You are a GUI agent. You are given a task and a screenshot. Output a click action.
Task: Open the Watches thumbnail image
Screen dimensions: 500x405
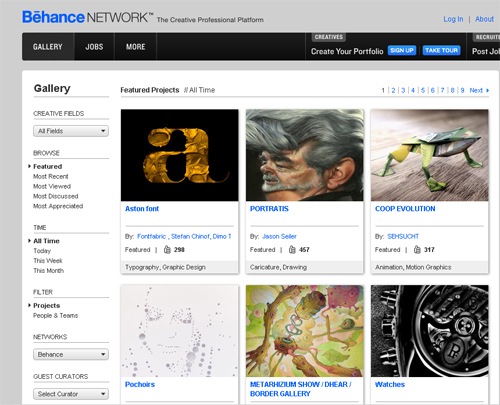click(430, 331)
